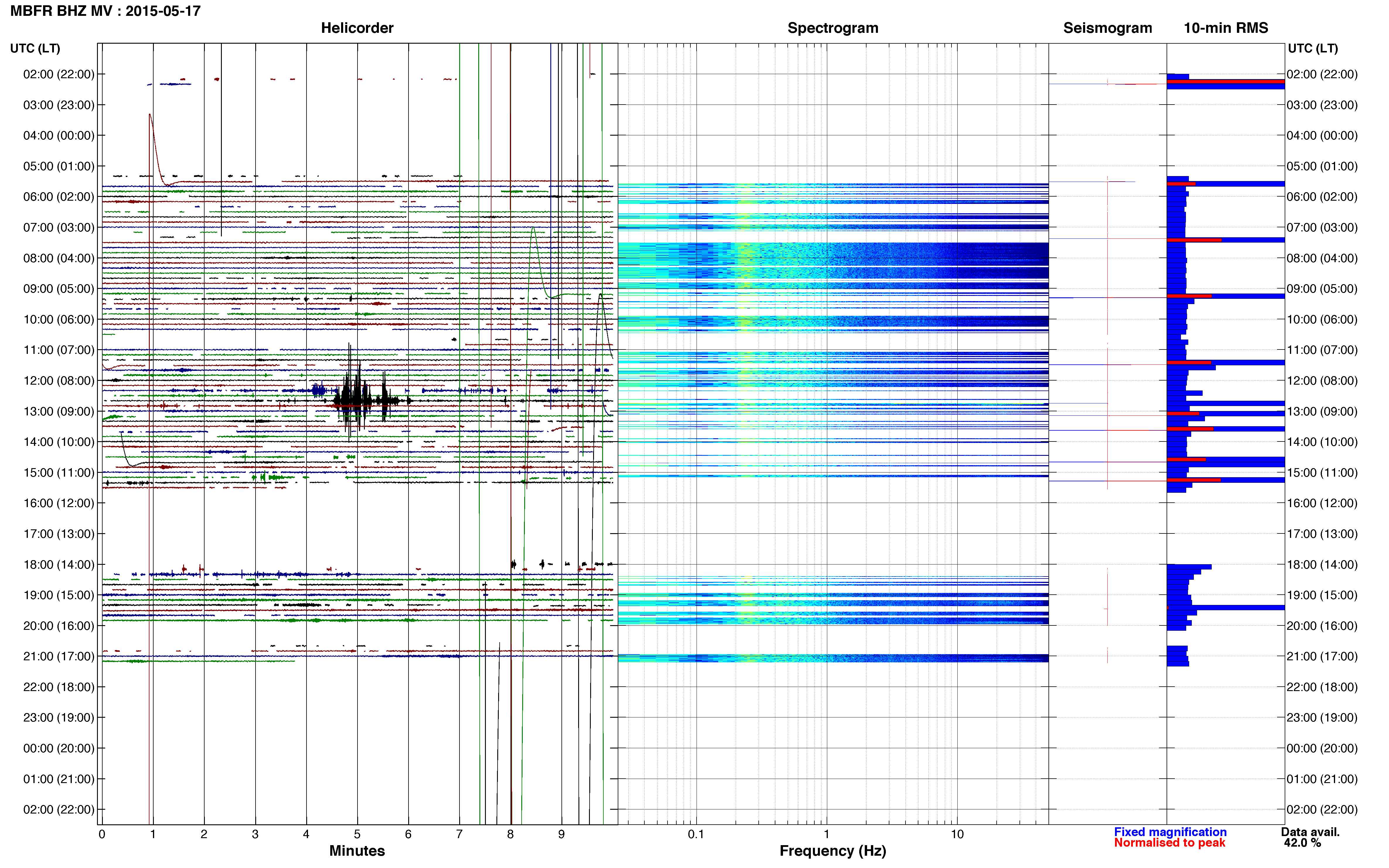The width and height of the screenshot is (1389, 868).
Task: Click left time label '08:00 (04:00)'
Action: click(x=59, y=258)
